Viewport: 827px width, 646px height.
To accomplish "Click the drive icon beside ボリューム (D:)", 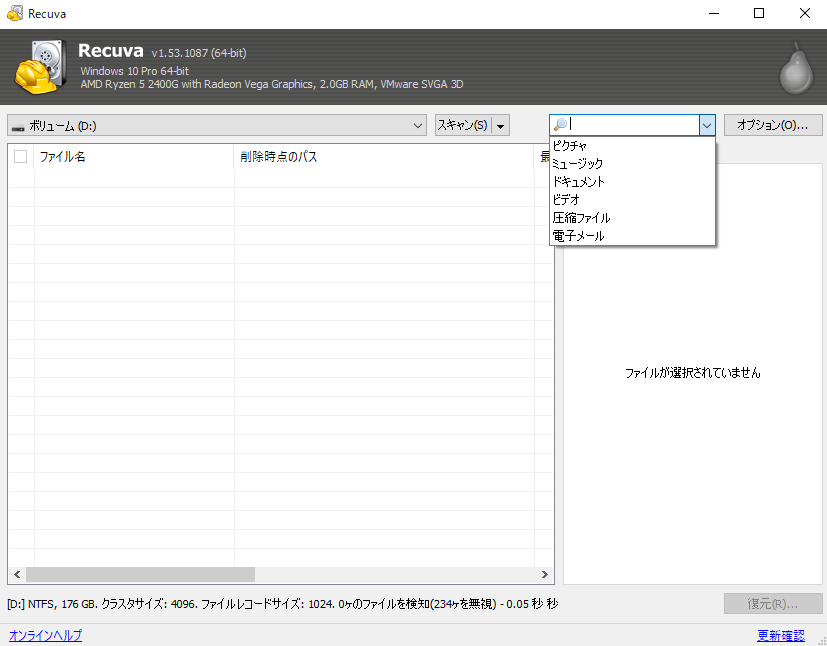I will click(x=18, y=127).
